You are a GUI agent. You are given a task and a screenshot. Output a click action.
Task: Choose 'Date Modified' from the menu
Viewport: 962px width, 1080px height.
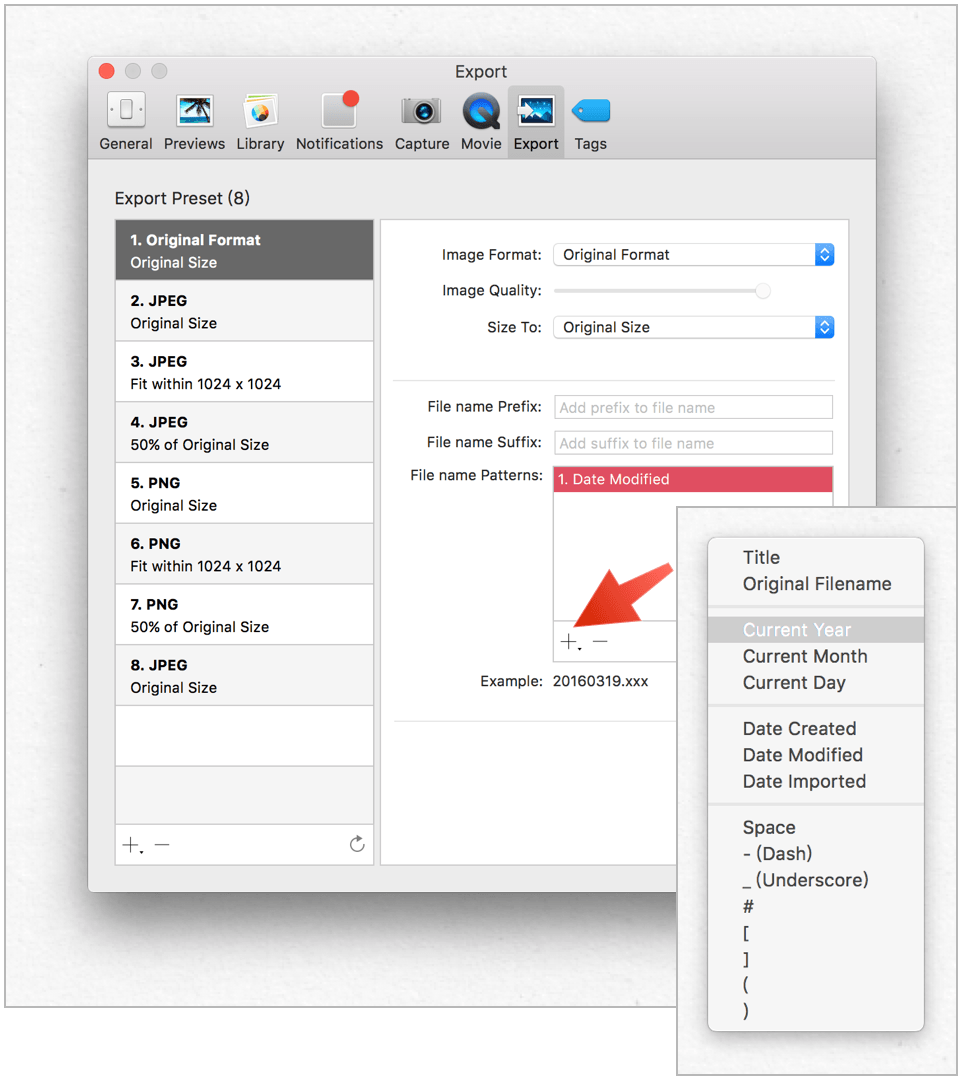point(816,755)
